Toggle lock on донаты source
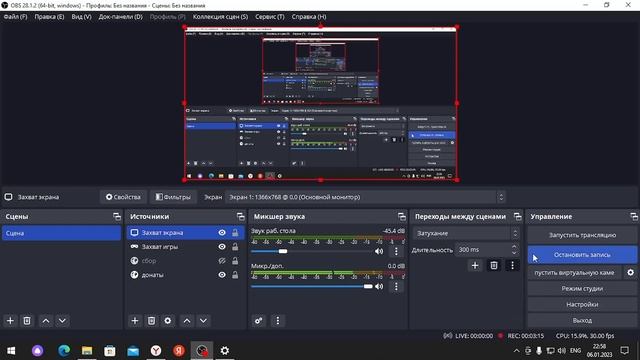Viewport: 640px width, 360px height. 235,275
